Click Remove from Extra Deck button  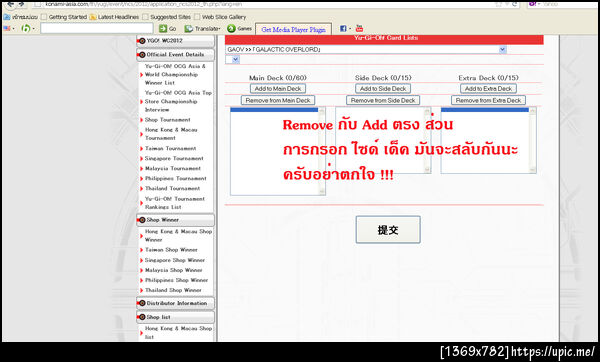pyautogui.click(x=488, y=100)
